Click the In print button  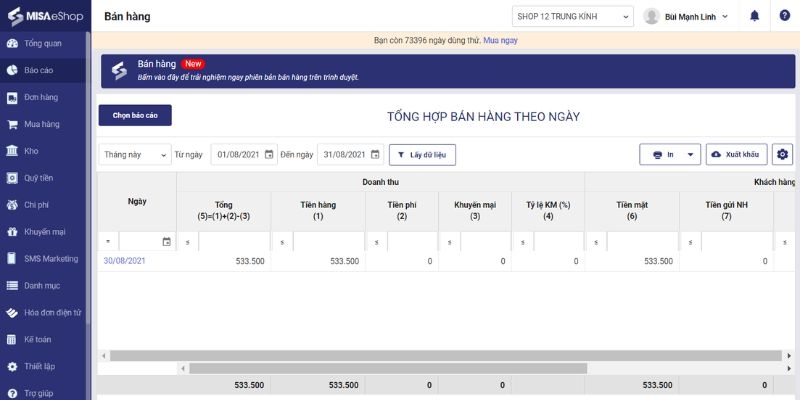pos(664,155)
